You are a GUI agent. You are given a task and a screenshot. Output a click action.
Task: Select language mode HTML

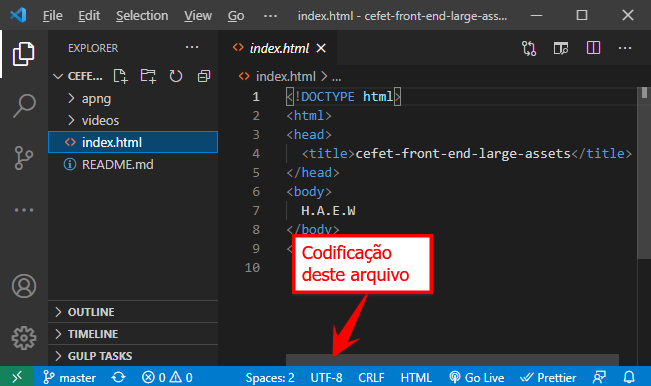pos(416,377)
